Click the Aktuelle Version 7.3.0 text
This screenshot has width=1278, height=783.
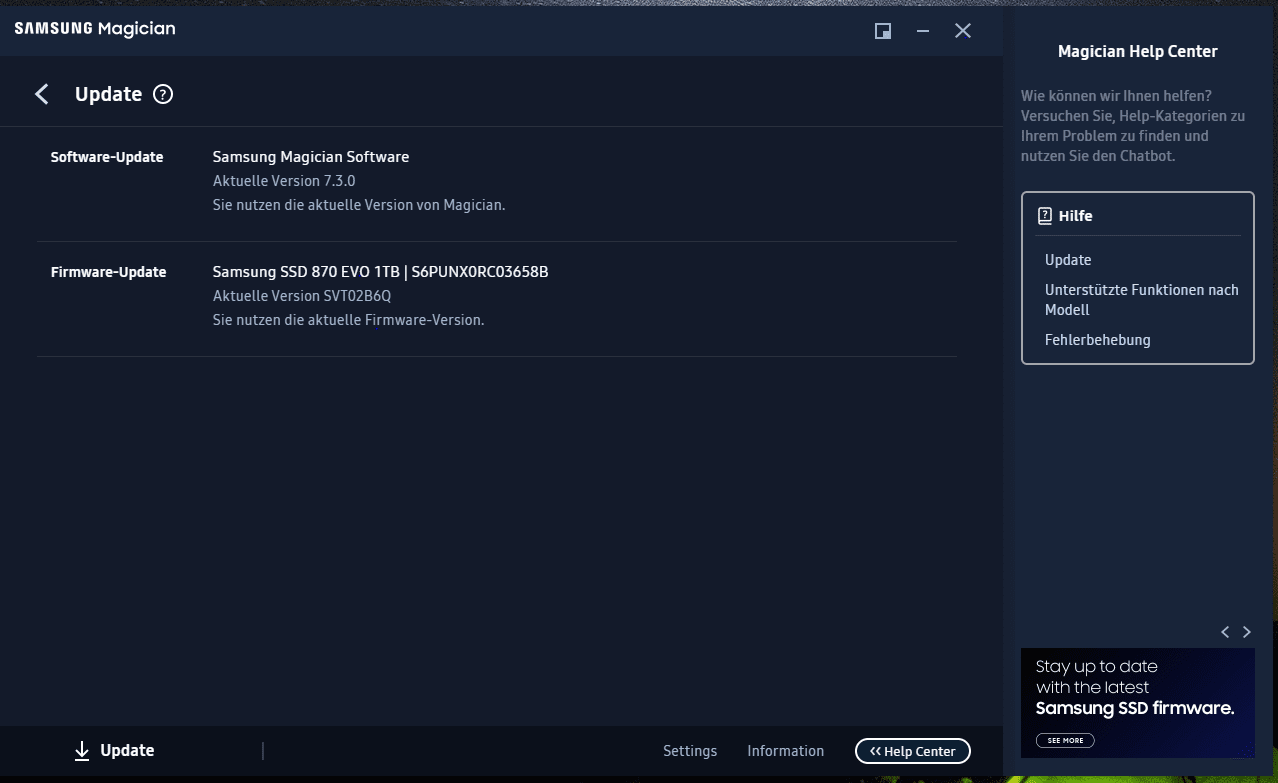[284, 181]
